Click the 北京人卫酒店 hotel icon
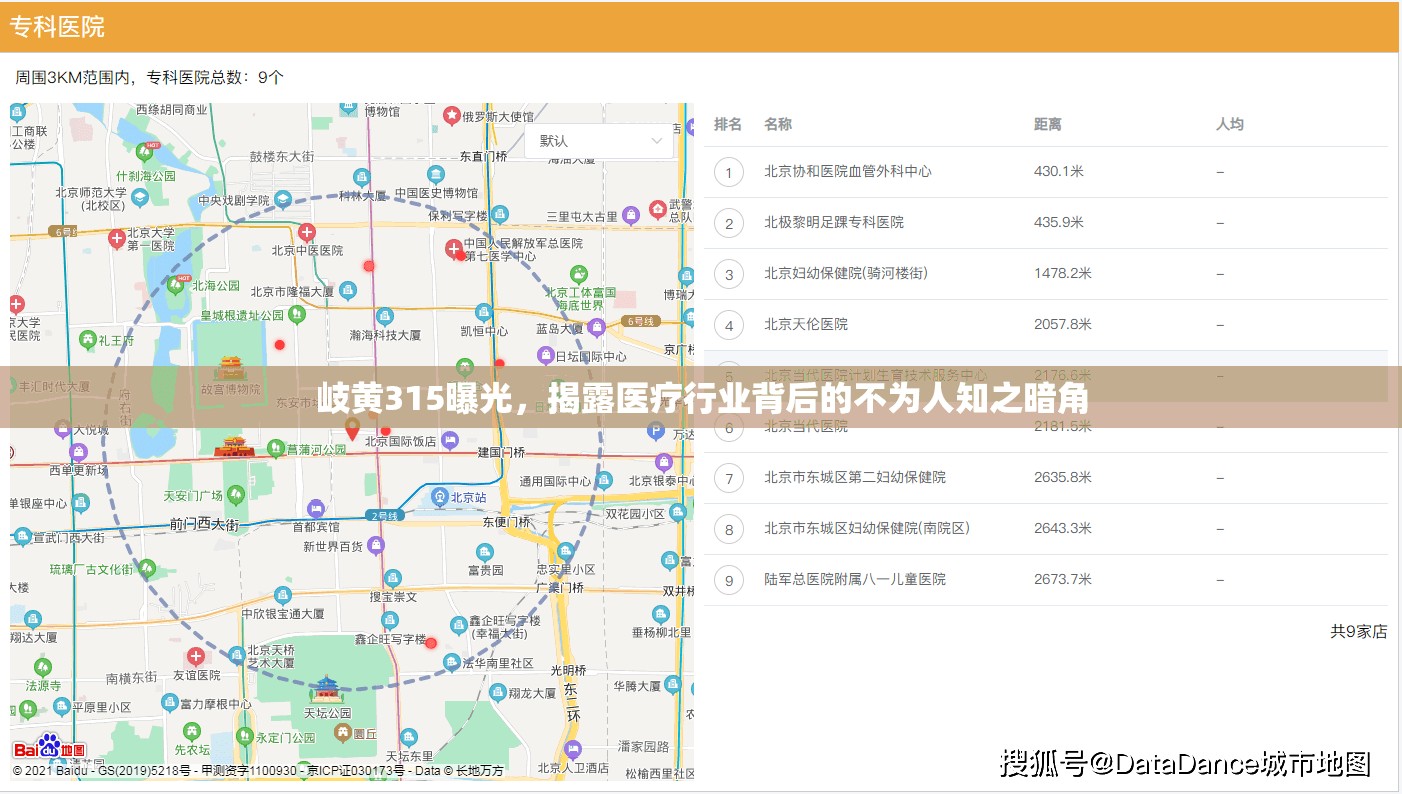Image resolution: width=1402 pixels, height=794 pixels. click(x=572, y=749)
